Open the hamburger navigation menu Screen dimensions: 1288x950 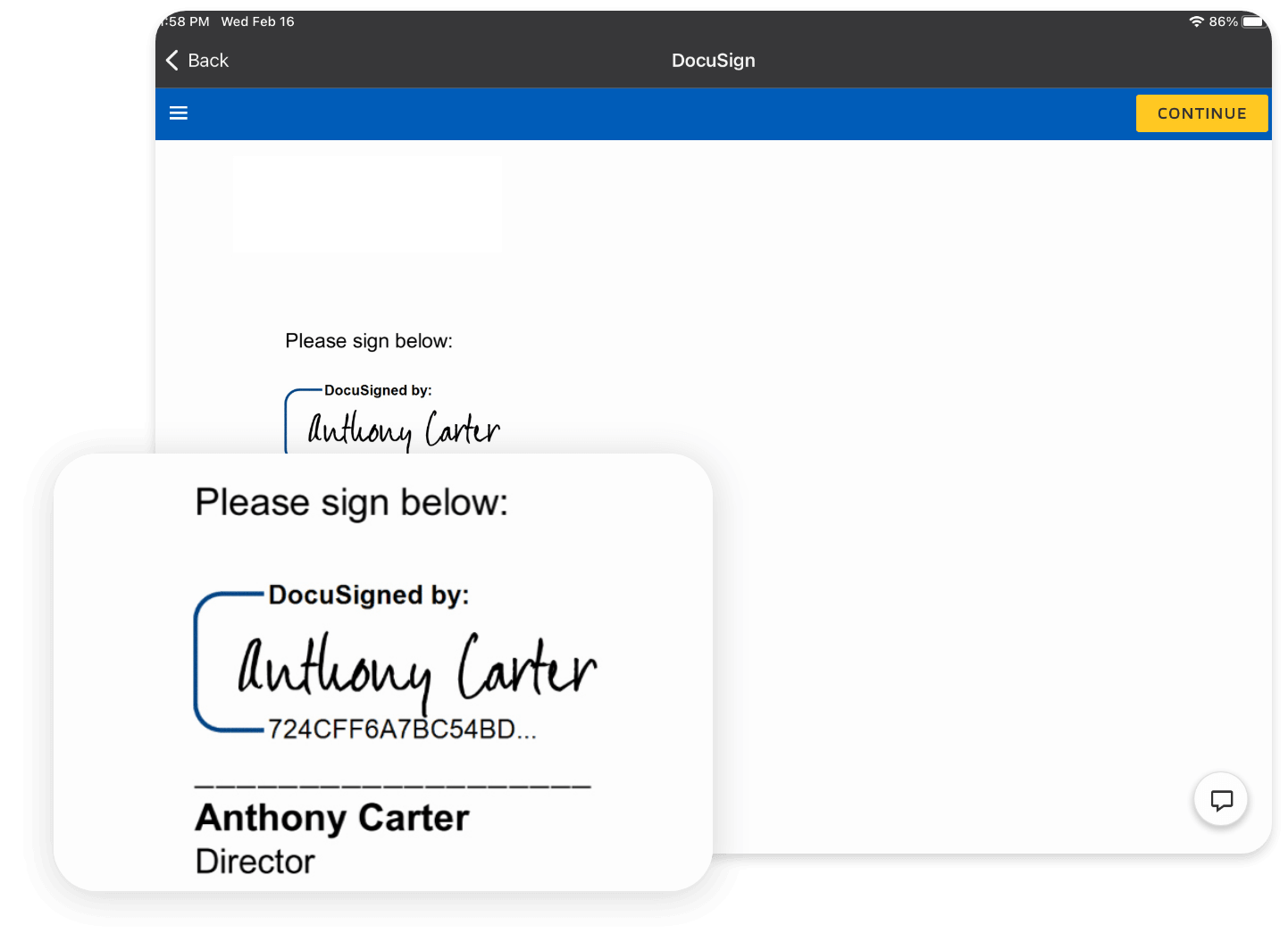(179, 112)
